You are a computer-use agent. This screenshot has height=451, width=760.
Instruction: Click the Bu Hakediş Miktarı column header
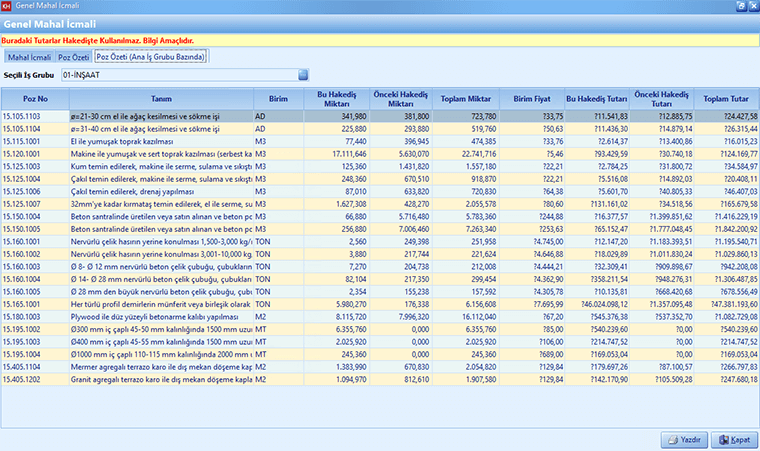(x=336, y=99)
